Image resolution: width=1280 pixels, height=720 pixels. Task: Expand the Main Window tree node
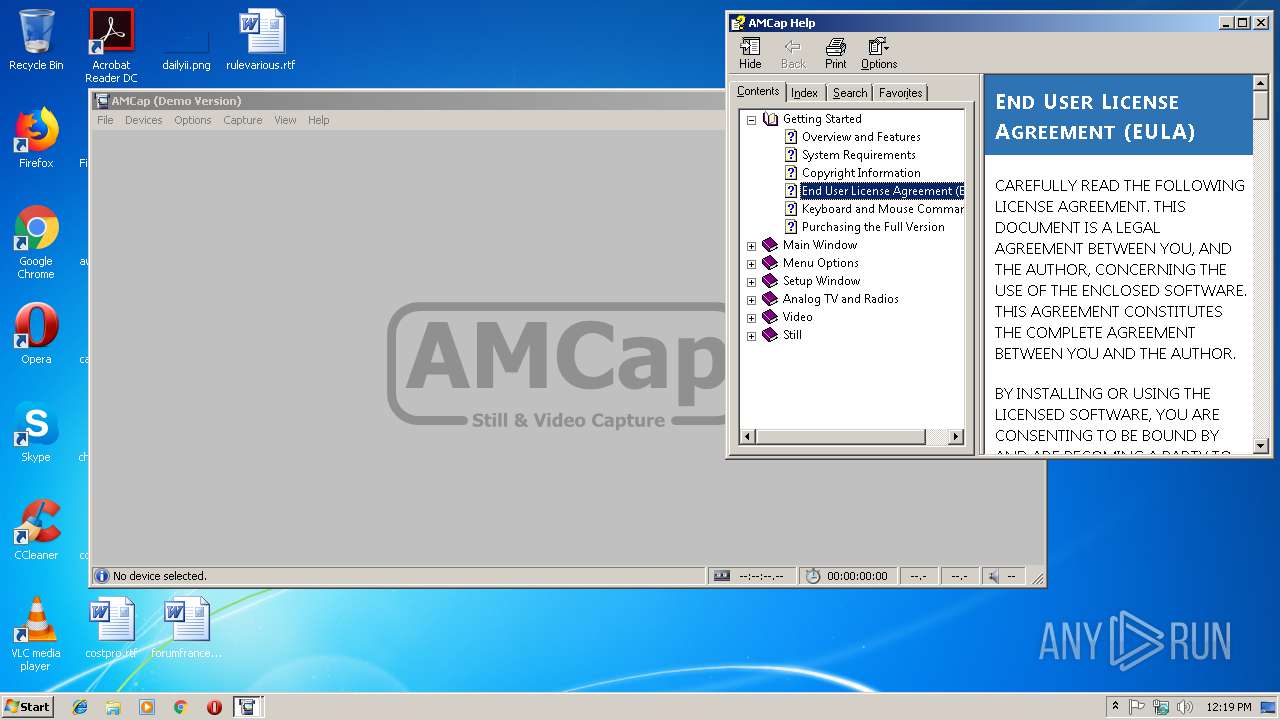[751, 245]
